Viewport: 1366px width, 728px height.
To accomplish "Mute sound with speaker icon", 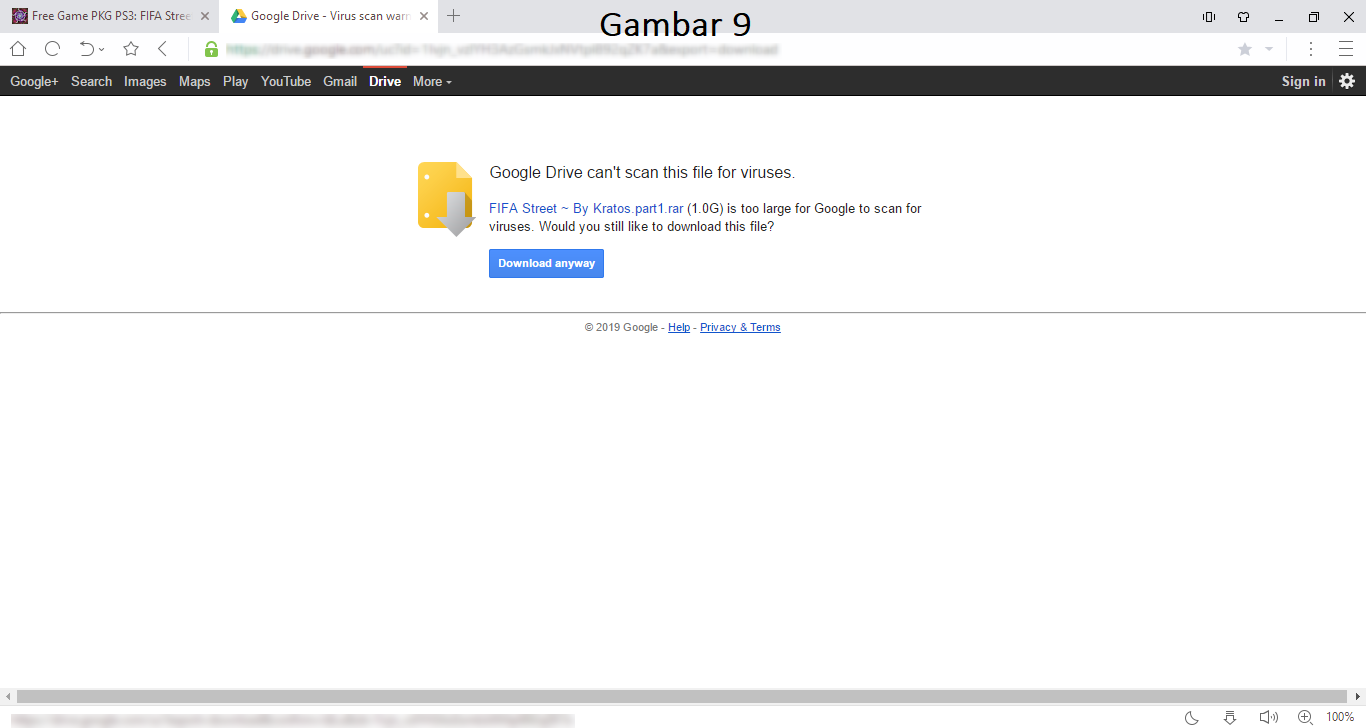I will [1268, 717].
